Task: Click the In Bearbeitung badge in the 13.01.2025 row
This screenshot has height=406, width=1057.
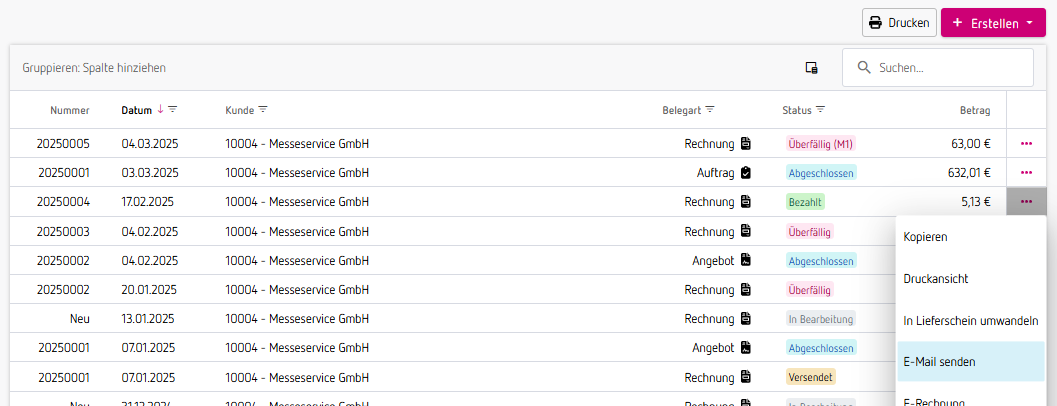Action: click(820, 318)
